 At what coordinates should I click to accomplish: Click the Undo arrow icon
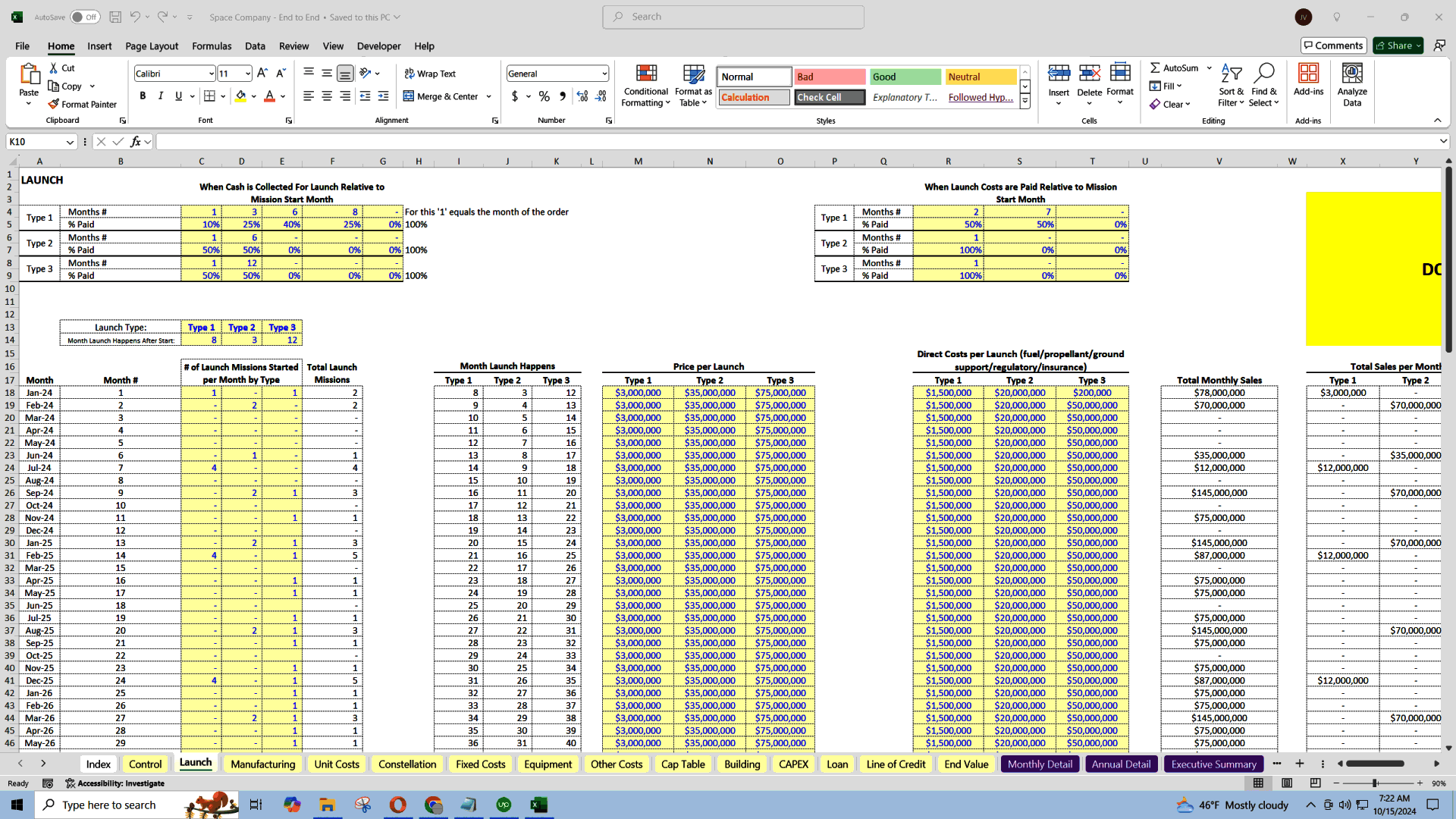(x=135, y=17)
